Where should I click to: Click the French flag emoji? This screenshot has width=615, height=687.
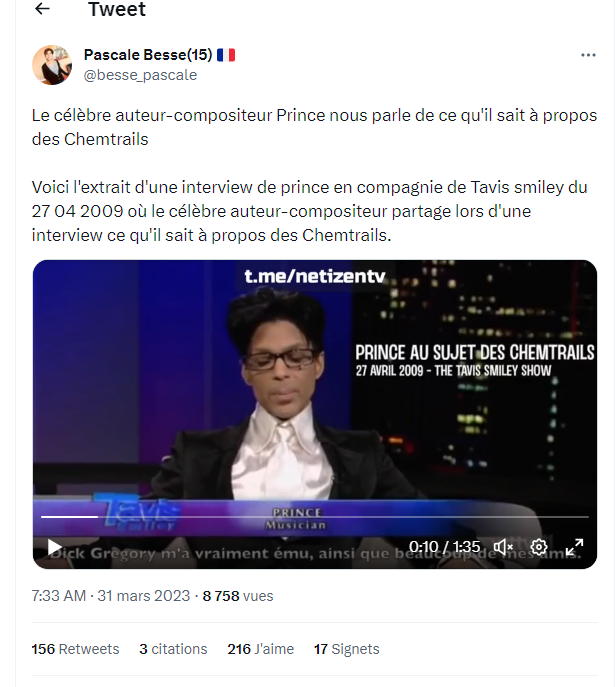226,55
